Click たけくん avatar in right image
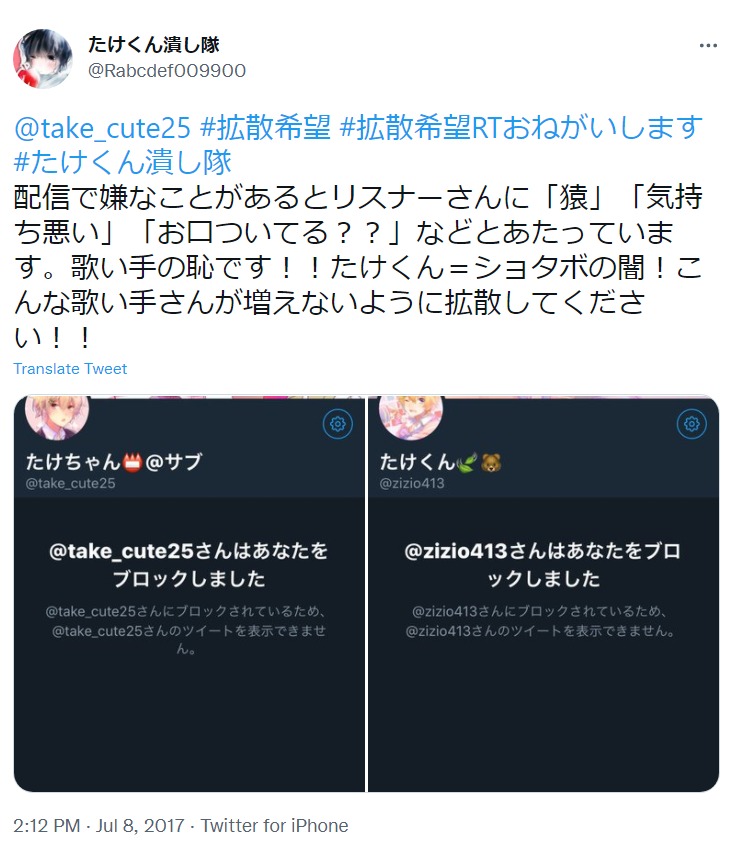Image resolution: width=734 pixels, height=852 pixels. click(411, 417)
